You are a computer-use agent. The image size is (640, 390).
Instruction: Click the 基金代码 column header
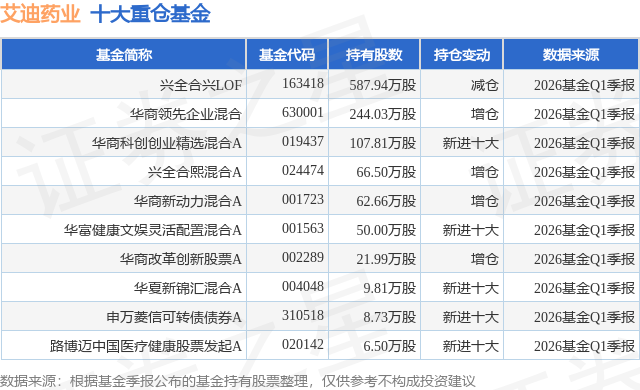[x=287, y=55]
